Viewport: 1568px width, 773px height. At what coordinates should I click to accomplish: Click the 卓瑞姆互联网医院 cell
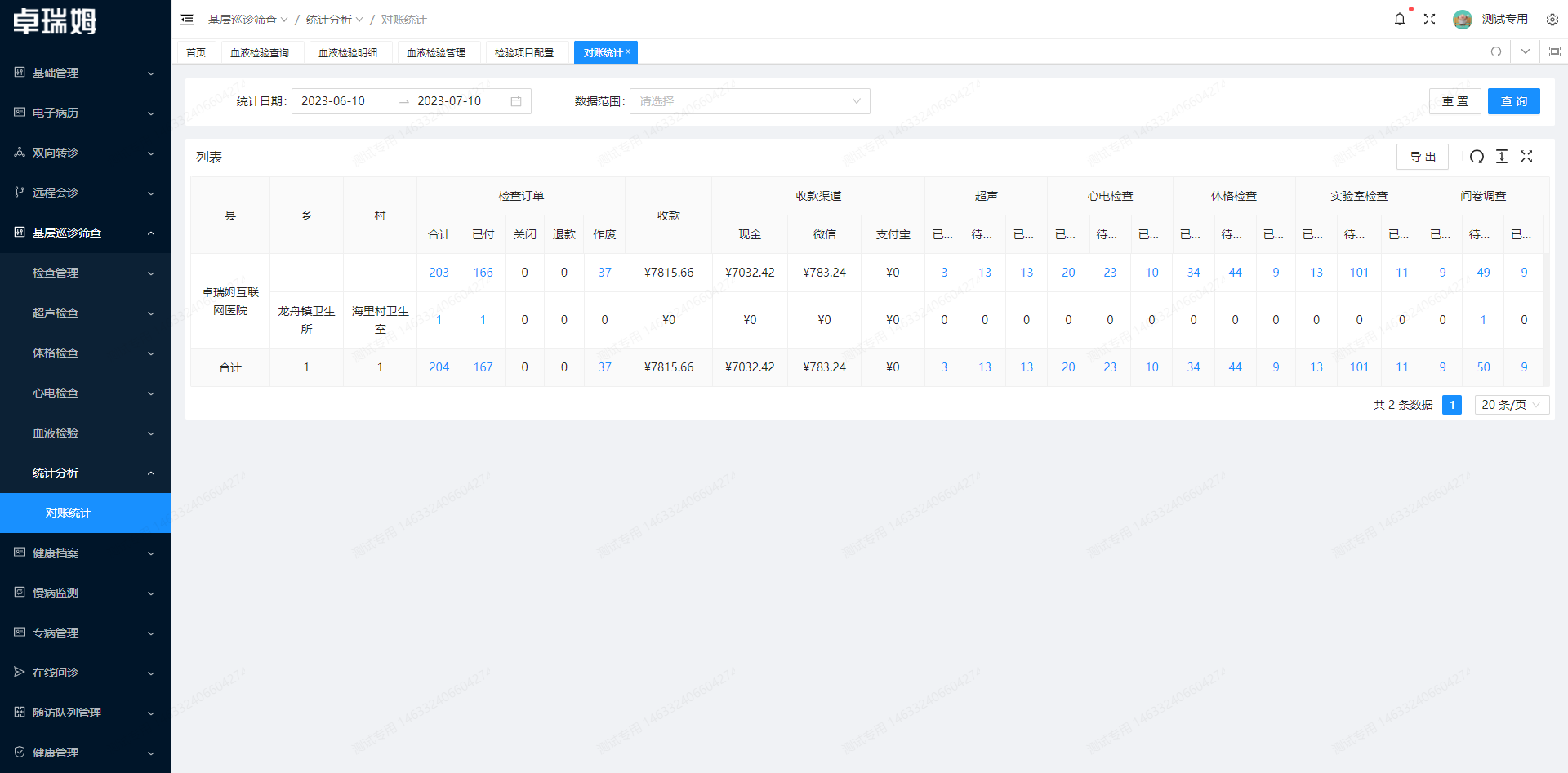coord(230,301)
